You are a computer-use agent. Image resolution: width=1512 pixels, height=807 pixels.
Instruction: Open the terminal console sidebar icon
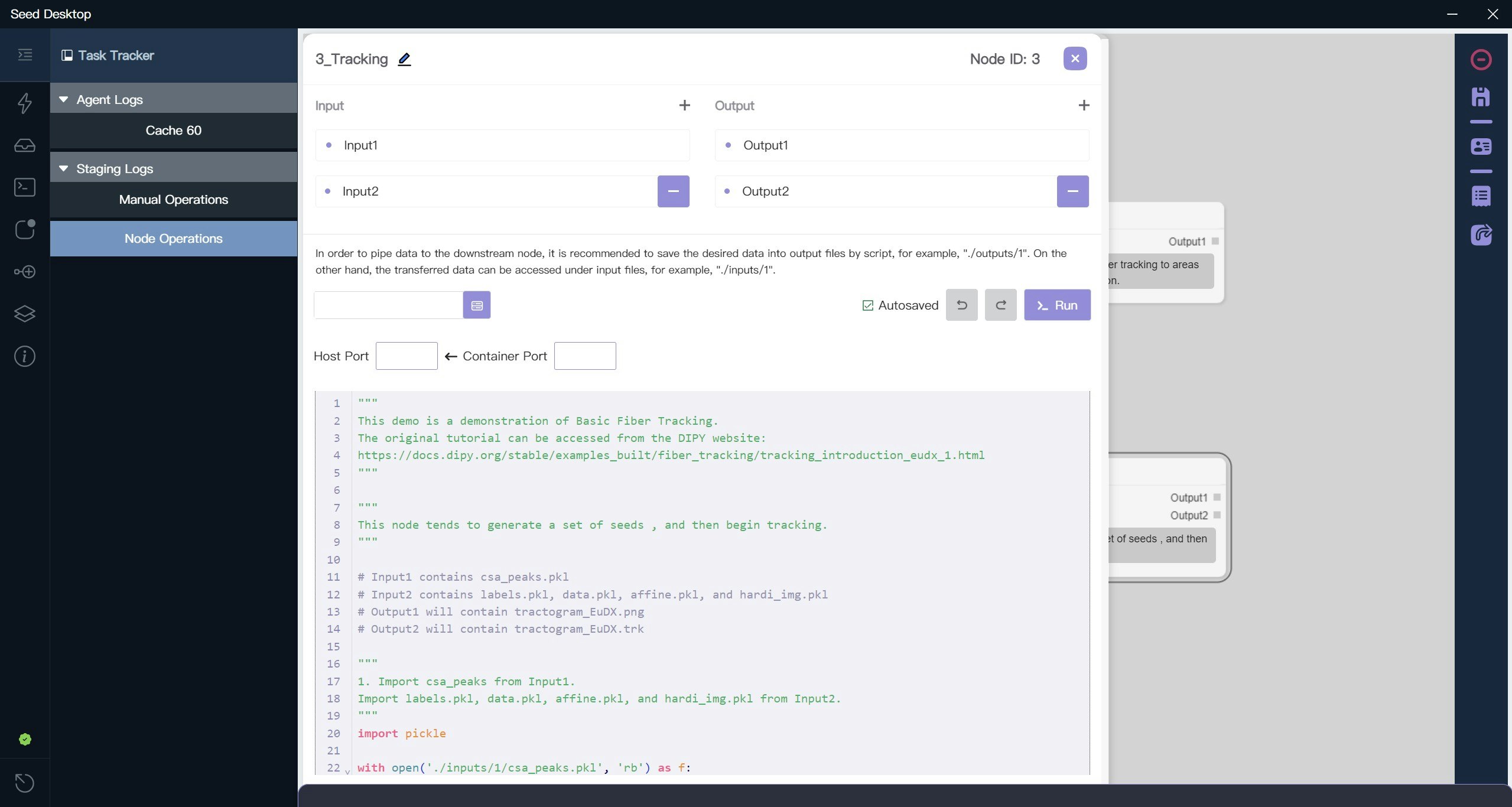tap(24, 187)
